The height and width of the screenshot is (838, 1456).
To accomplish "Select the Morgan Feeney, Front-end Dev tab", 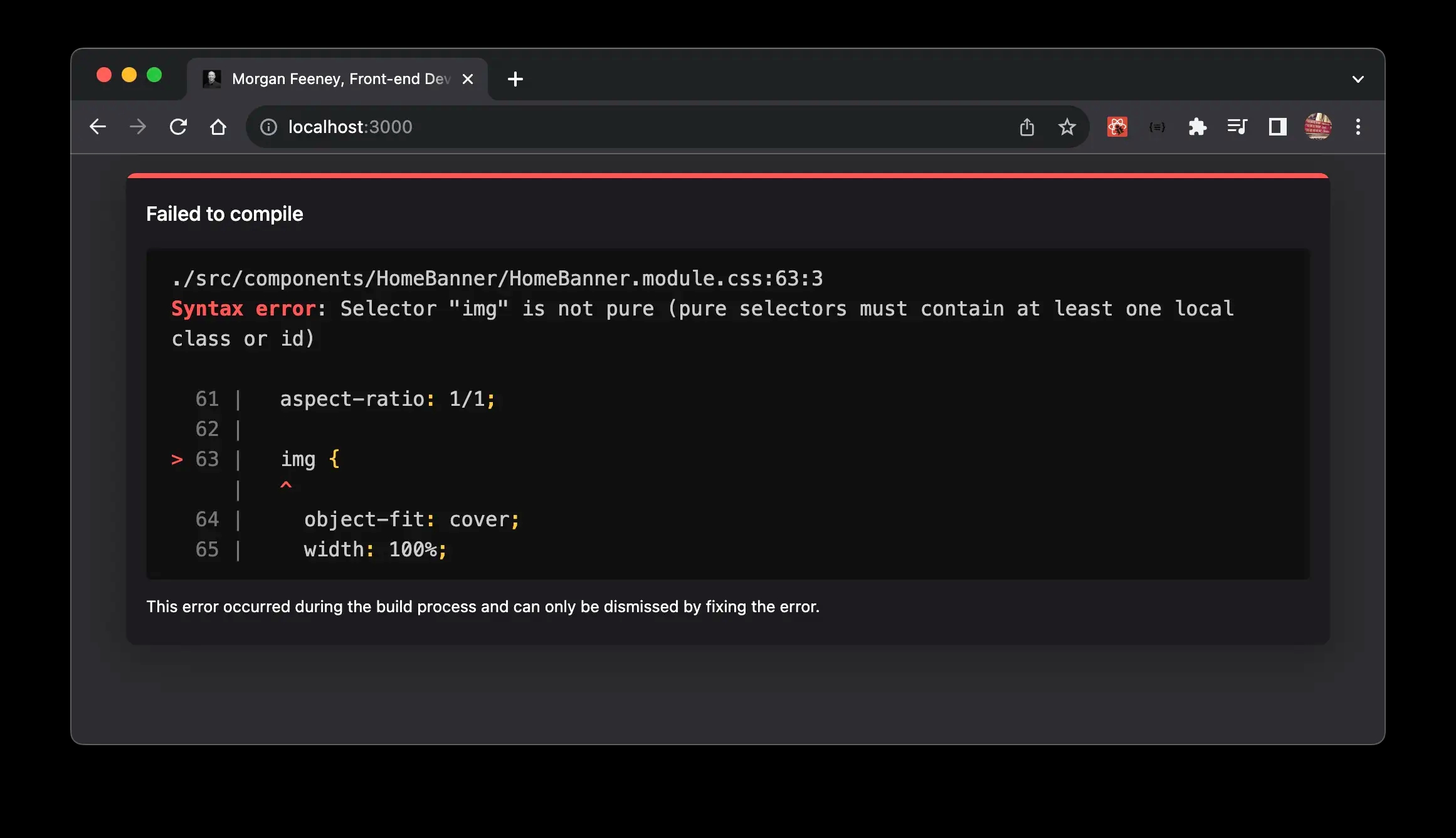I will click(x=337, y=79).
